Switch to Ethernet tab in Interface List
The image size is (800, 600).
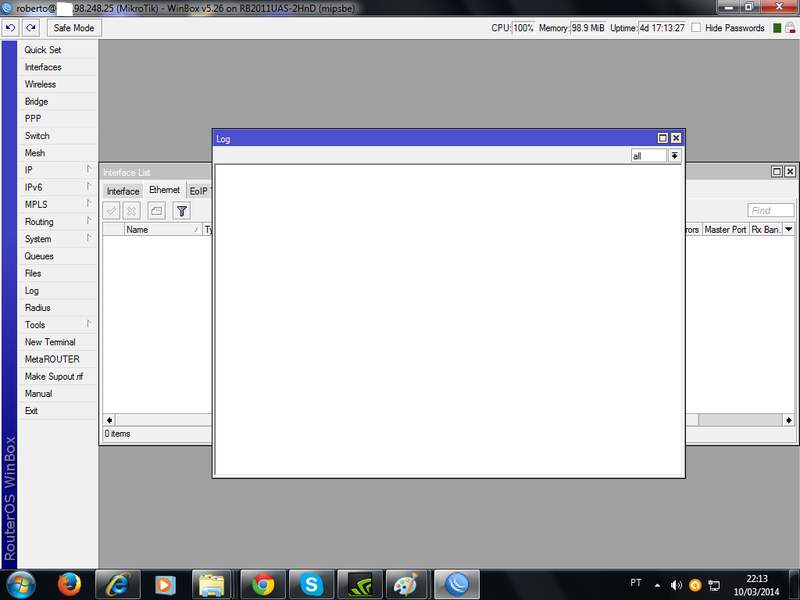(x=164, y=190)
